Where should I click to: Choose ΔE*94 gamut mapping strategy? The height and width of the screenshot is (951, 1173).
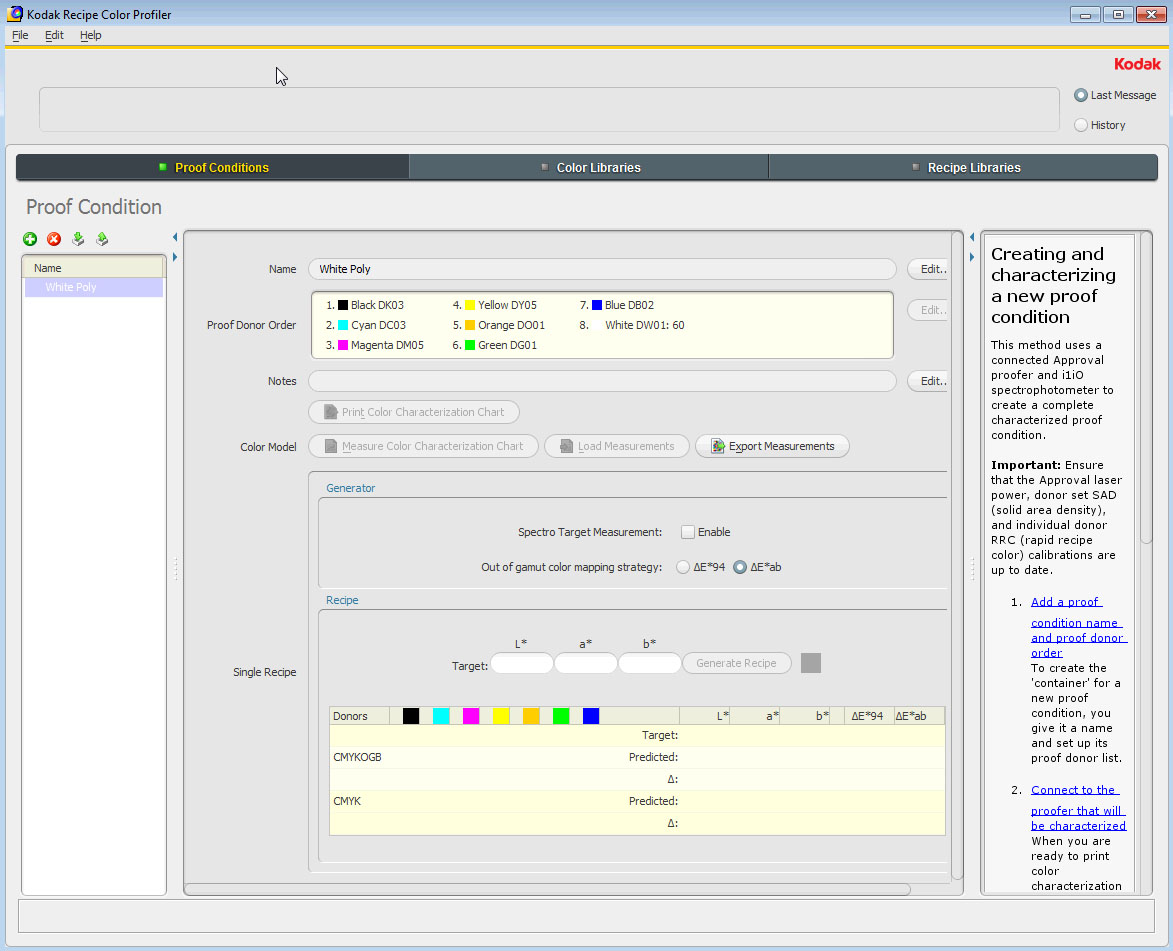click(682, 567)
